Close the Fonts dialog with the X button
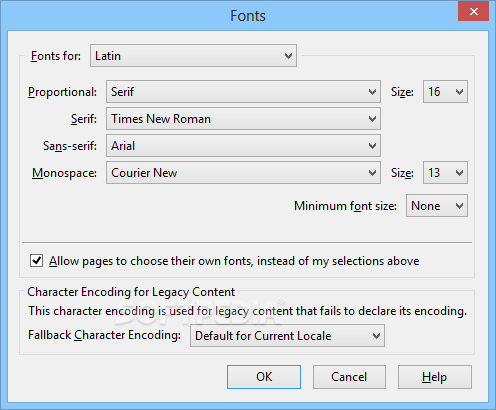The image size is (496, 410). (x=474, y=12)
